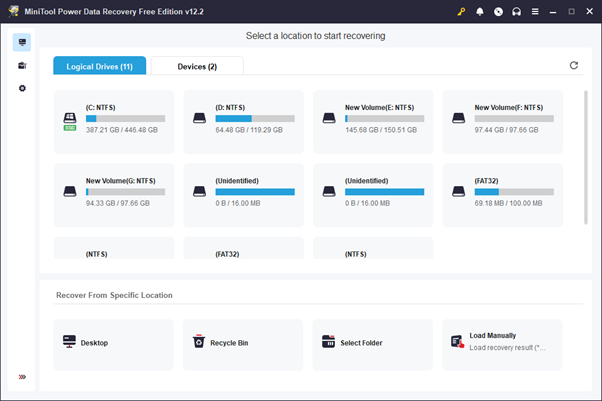This screenshot has height=401, width=602.
Task: Refresh the drive list
Action: pos(574,66)
